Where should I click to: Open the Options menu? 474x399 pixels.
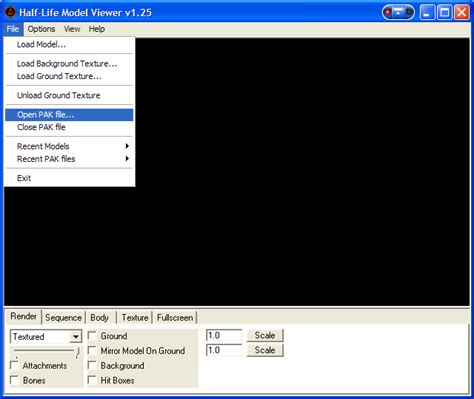(41, 29)
